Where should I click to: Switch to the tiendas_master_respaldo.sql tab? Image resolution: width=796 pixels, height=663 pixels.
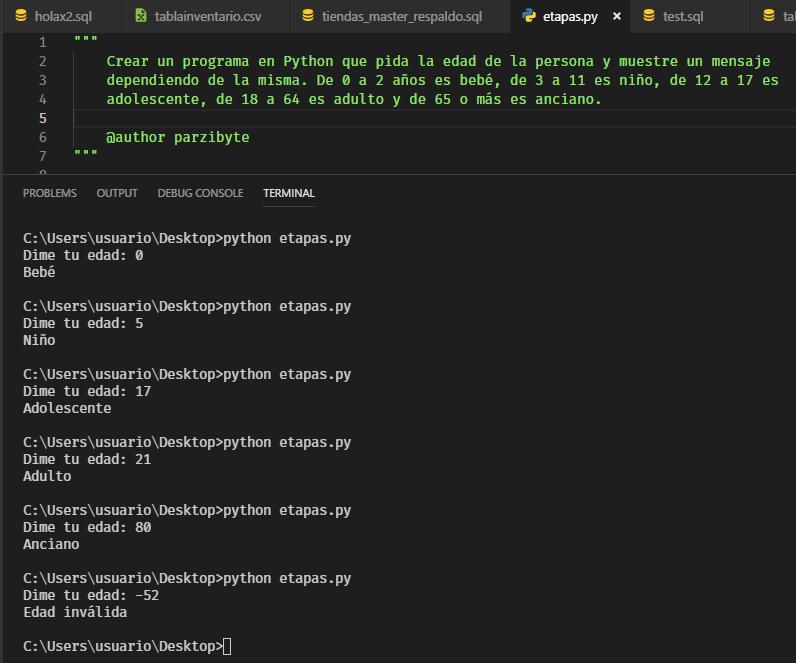pyautogui.click(x=401, y=17)
